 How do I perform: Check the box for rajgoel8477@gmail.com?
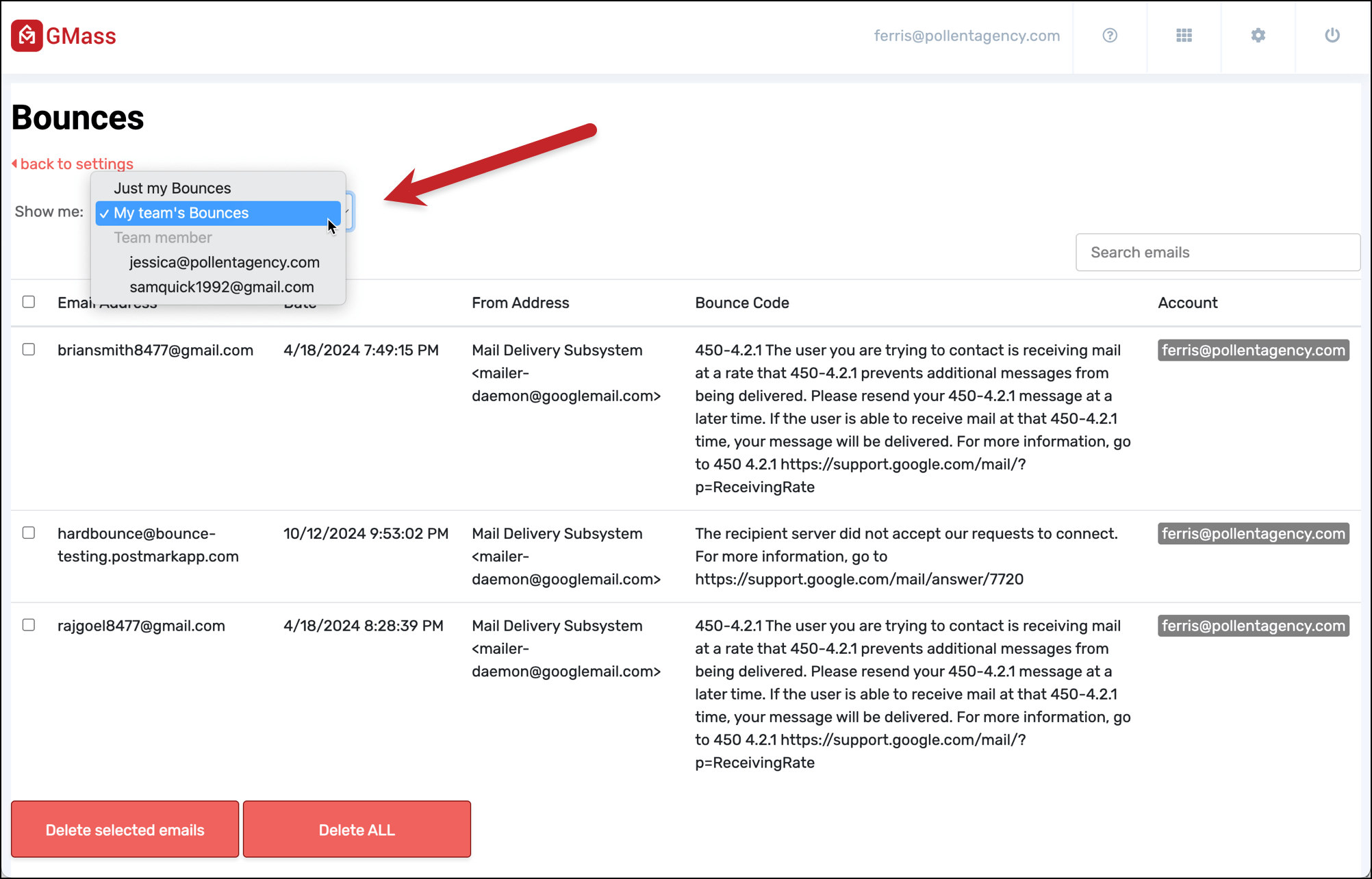coord(29,625)
